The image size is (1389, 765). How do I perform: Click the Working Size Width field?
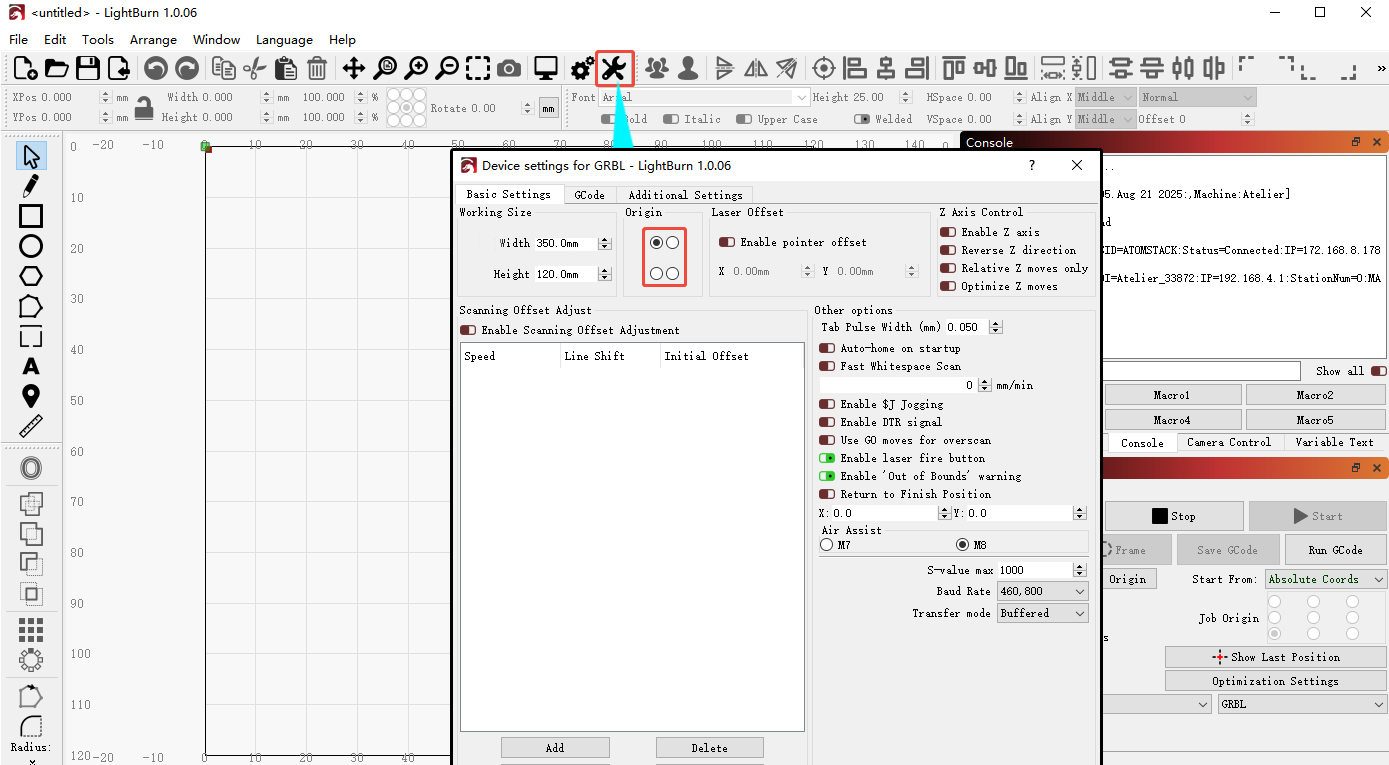pos(573,243)
